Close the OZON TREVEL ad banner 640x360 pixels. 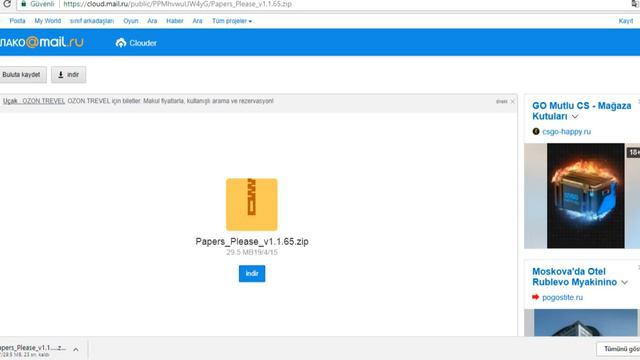pyautogui.click(x=513, y=101)
